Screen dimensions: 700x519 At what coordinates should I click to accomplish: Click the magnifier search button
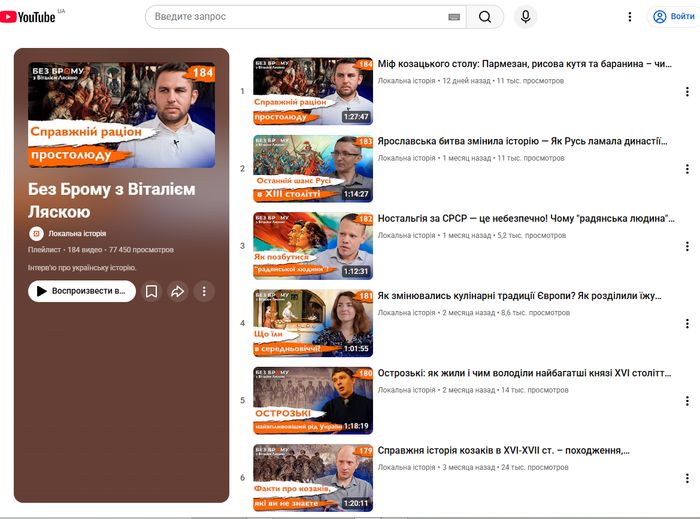point(485,17)
